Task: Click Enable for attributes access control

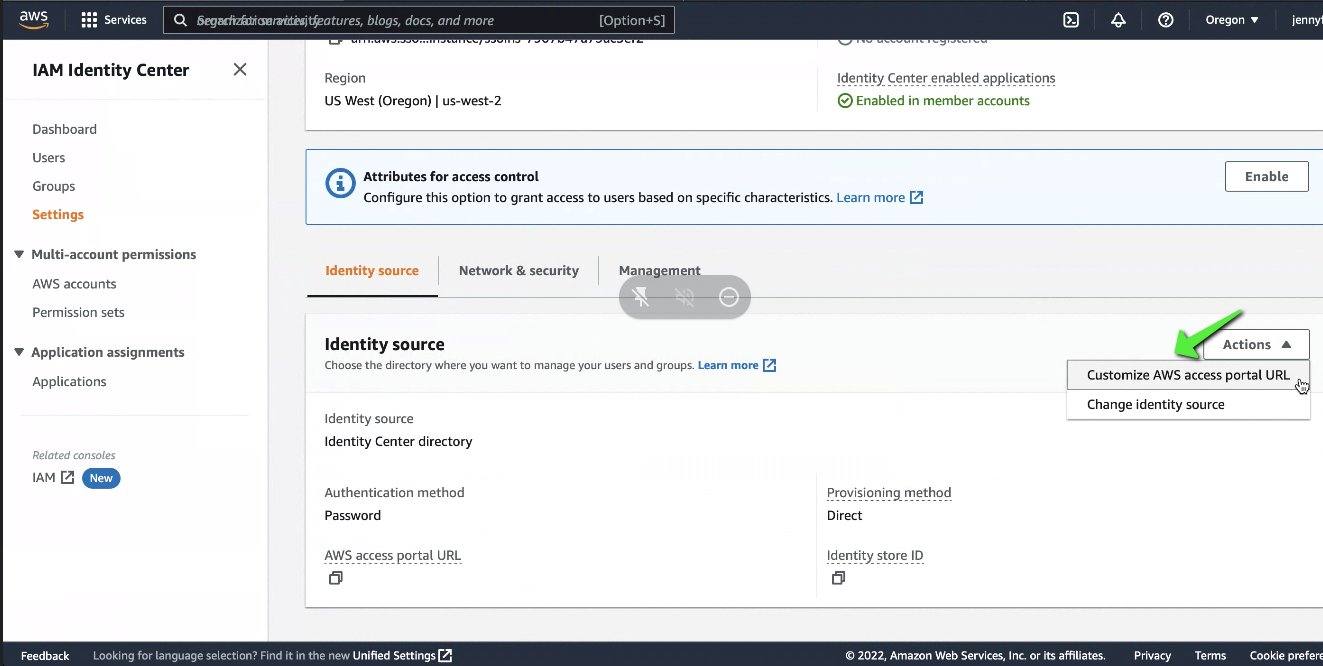Action: pos(1266,176)
